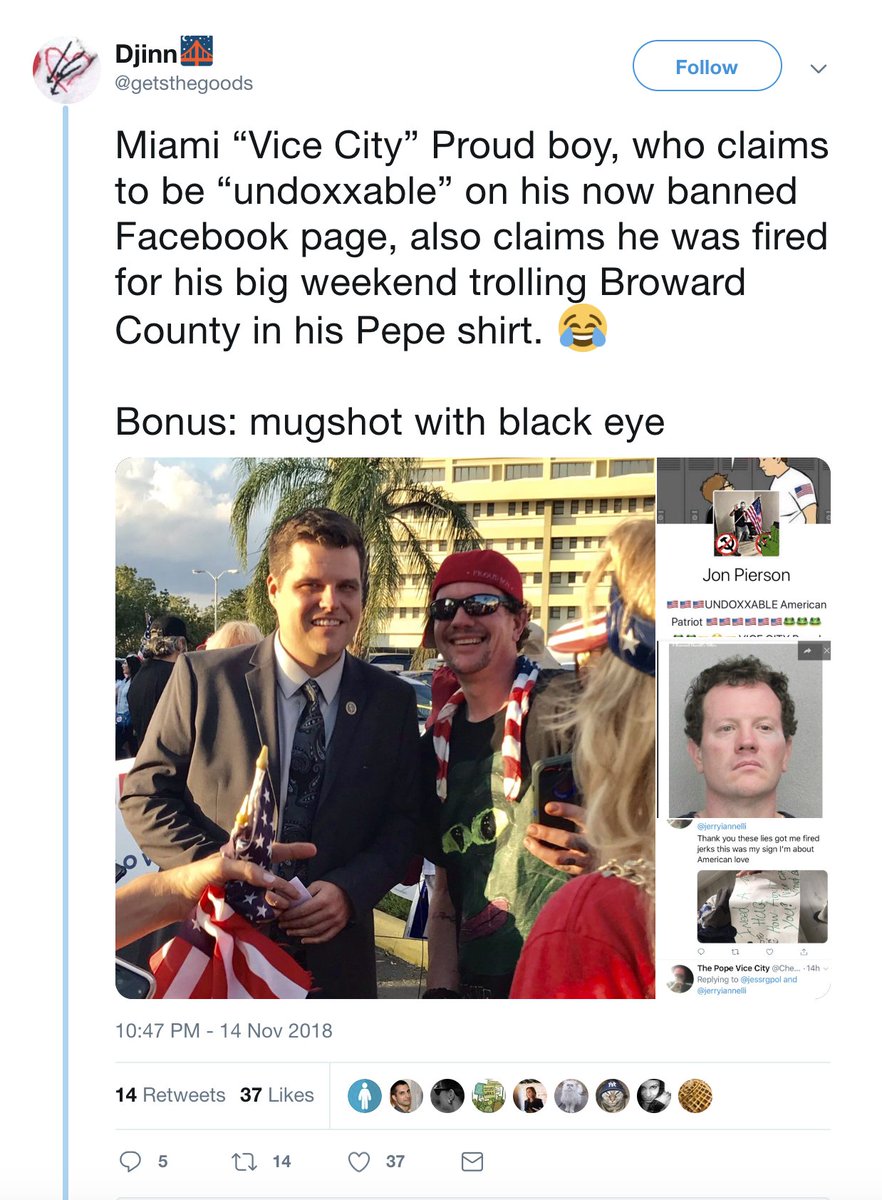Click the first blue liker avatar
This screenshot has height=1200, width=882.
(365, 1096)
